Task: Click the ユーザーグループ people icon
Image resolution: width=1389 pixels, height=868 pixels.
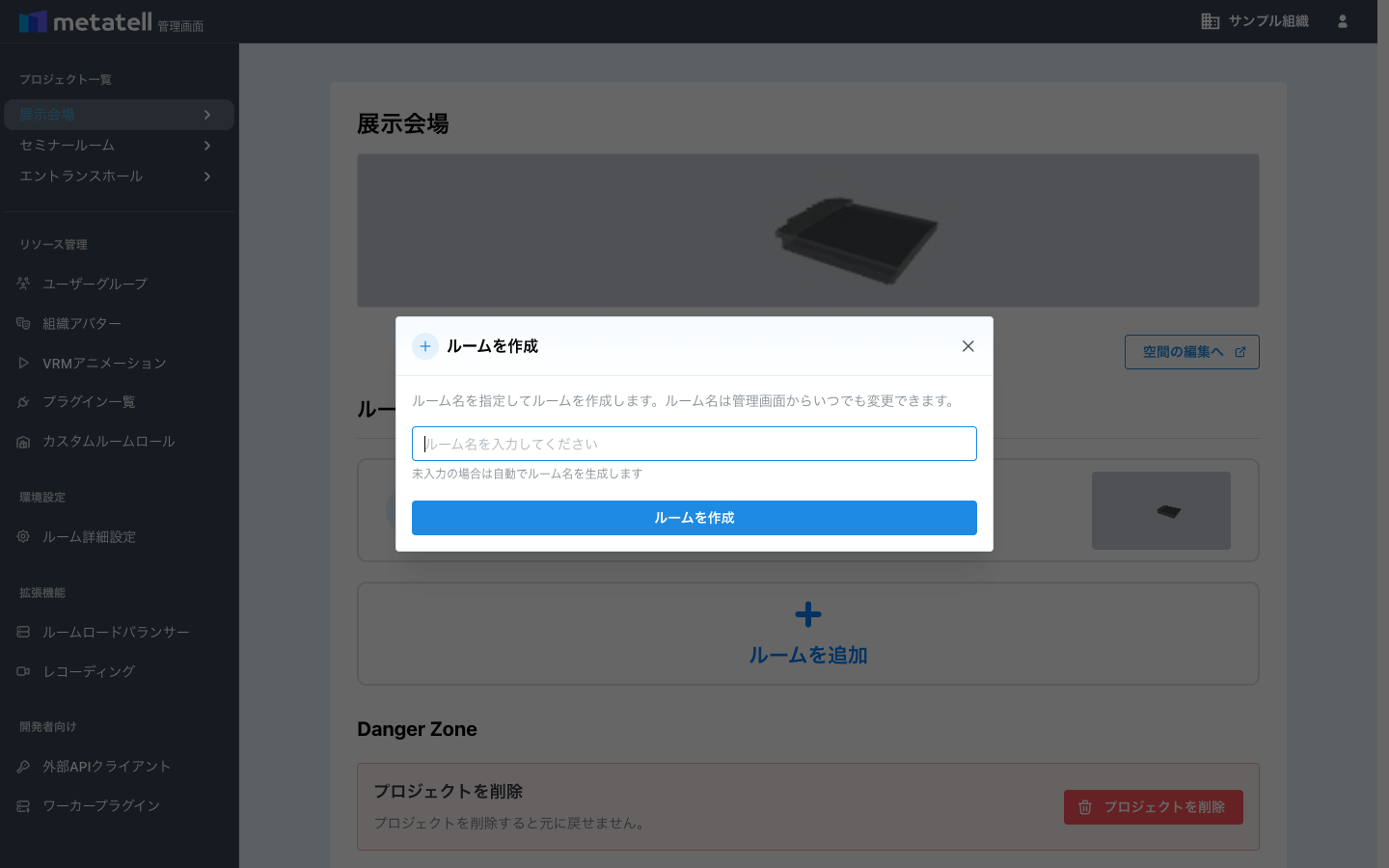Action: click(23, 284)
